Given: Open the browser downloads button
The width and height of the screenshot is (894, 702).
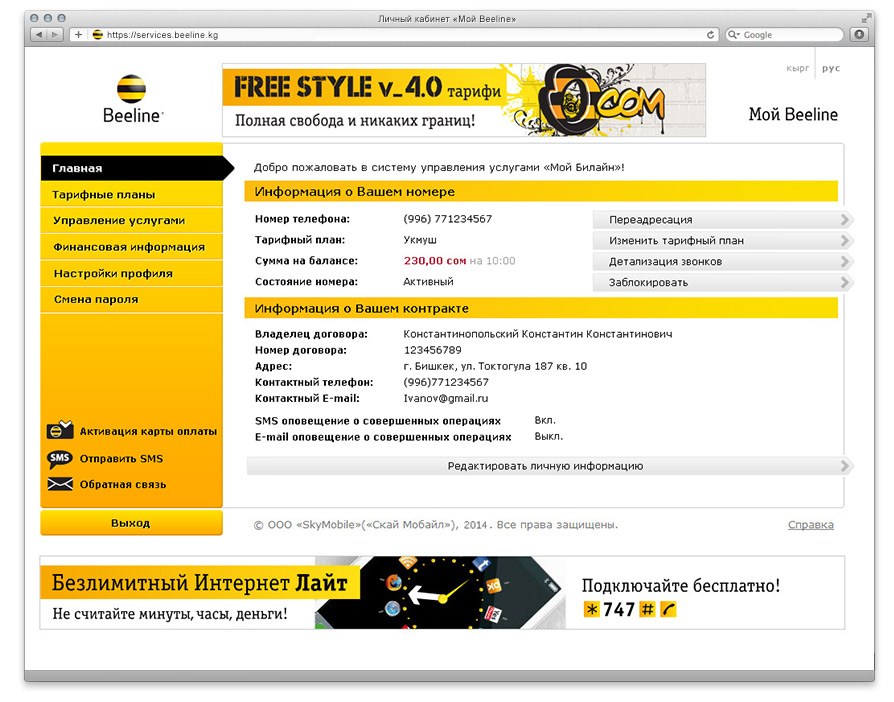Looking at the screenshot, I should pos(859,35).
